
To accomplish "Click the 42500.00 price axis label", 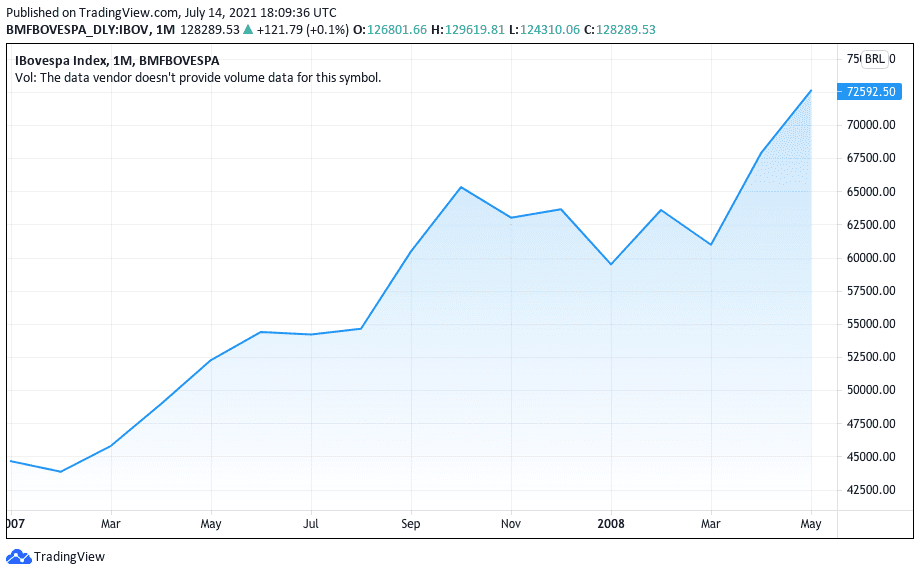I will point(868,490).
